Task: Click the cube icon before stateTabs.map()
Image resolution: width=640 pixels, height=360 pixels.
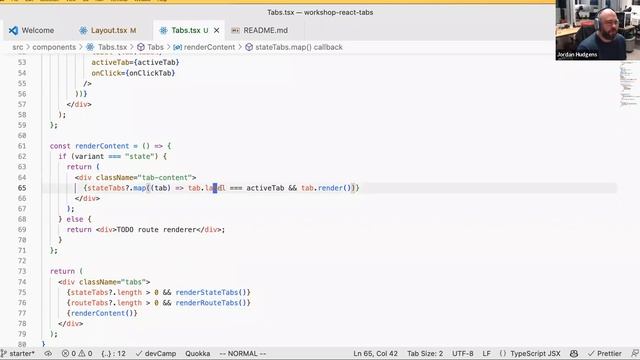Action: coord(249,47)
